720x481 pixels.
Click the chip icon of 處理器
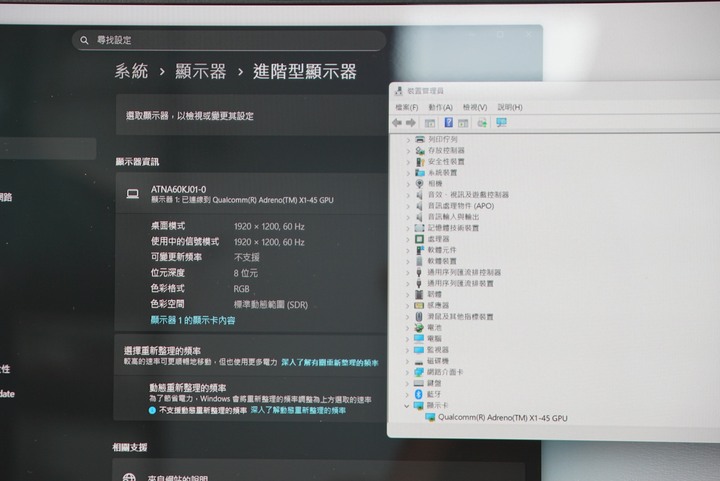coord(419,239)
